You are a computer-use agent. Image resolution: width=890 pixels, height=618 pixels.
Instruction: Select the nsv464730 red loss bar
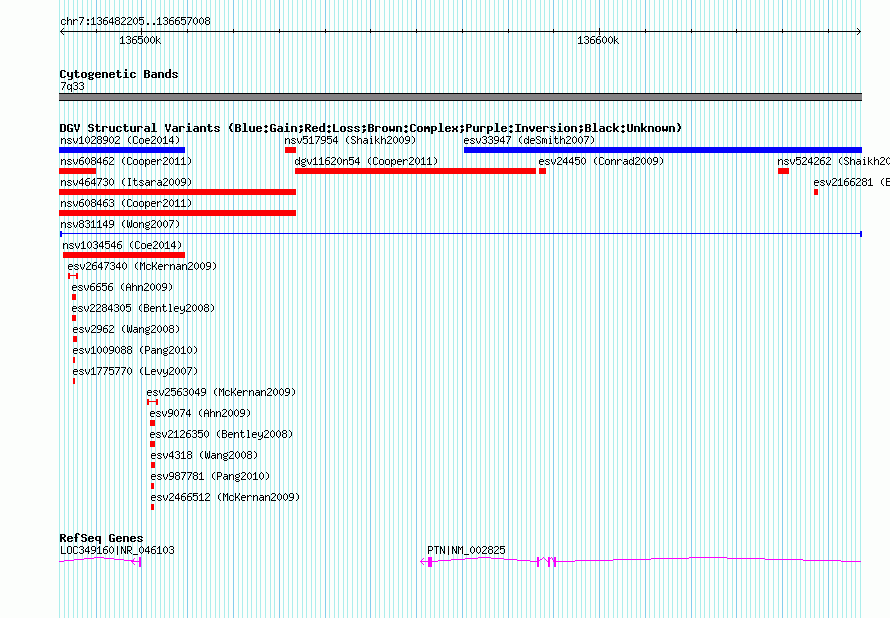coord(177,192)
